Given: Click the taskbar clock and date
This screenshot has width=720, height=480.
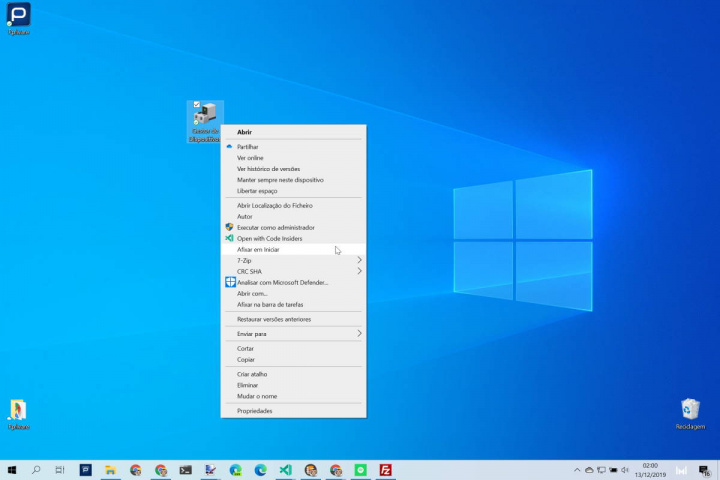Looking at the screenshot, I should [x=649, y=470].
